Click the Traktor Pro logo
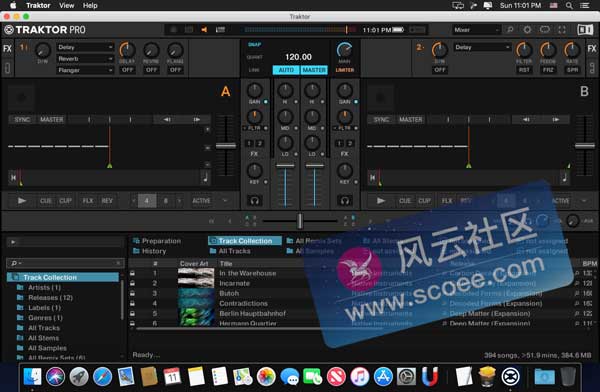600x392 pixels. pos(45,29)
